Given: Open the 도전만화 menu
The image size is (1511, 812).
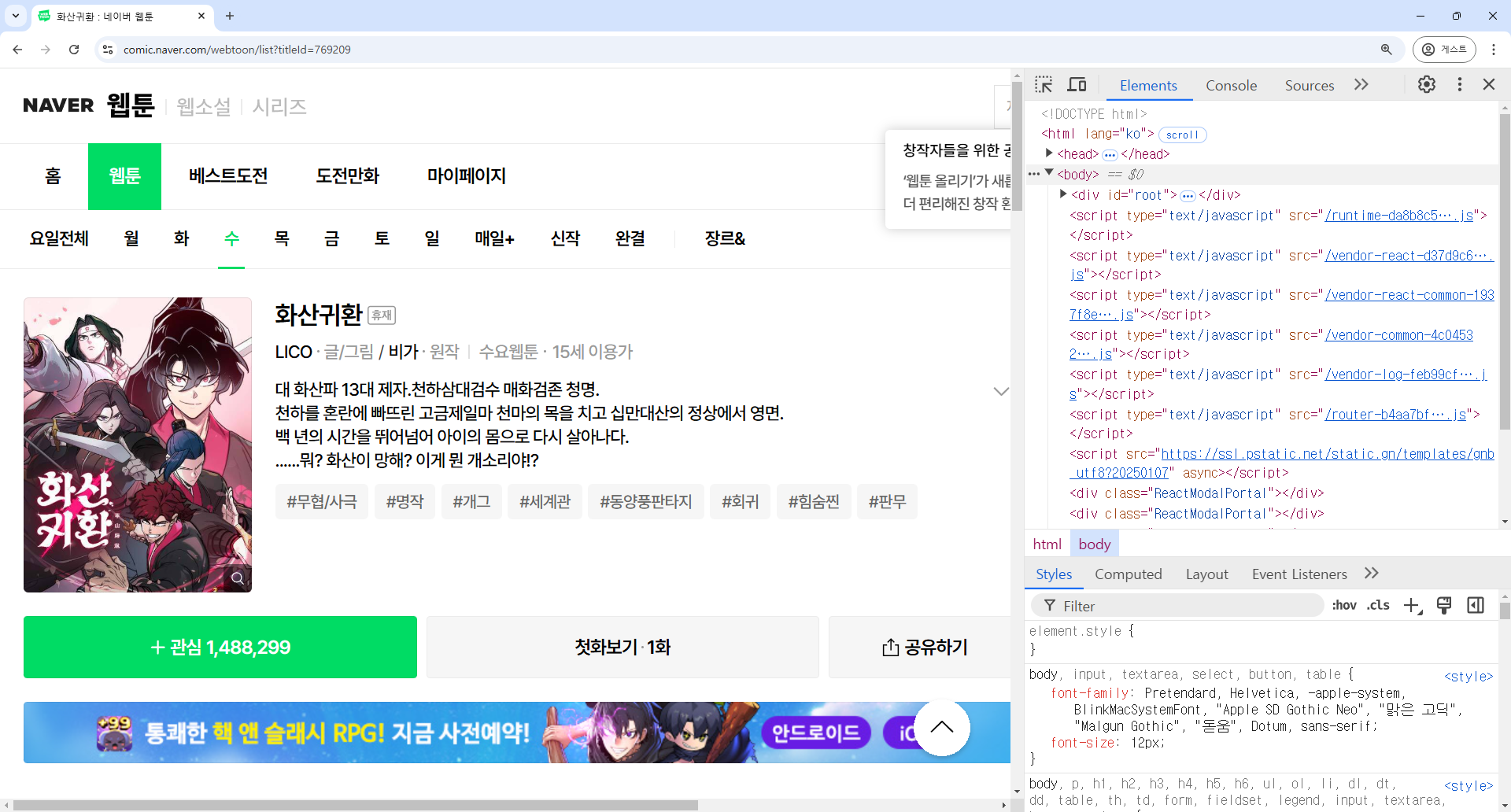Looking at the screenshot, I should tap(348, 176).
